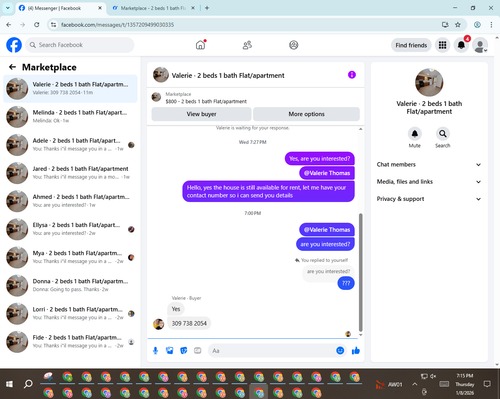This screenshot has height=399, width=500.
Task: Open the Melinda conversation in the list
Action: (x=70, y=117)
